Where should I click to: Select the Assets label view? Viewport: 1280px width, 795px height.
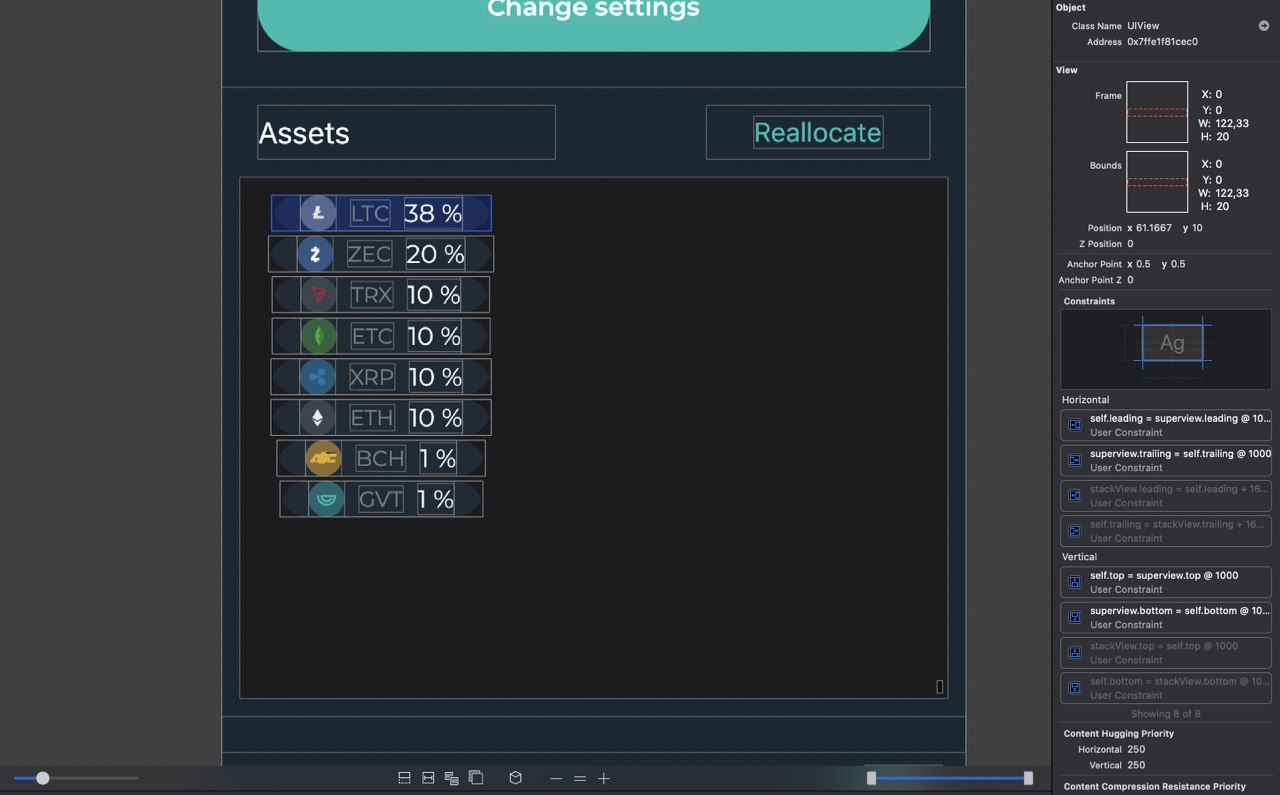coord(406,132)
